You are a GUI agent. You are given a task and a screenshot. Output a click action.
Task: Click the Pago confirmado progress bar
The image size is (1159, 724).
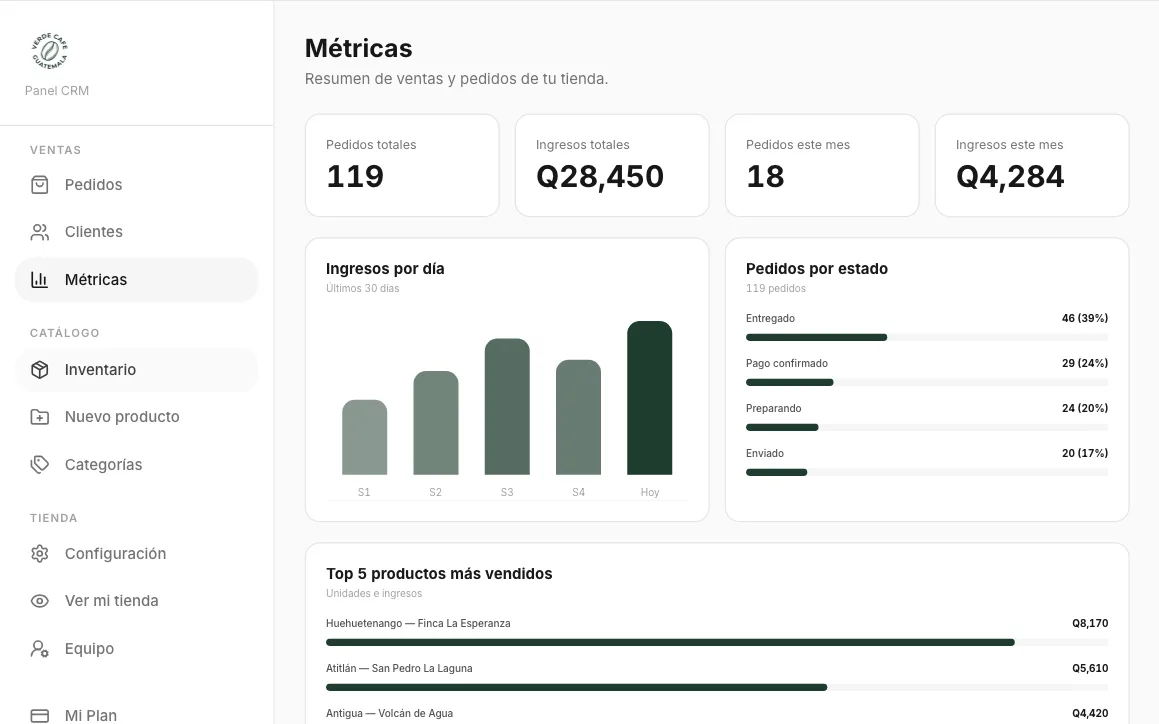coord(927,382)
